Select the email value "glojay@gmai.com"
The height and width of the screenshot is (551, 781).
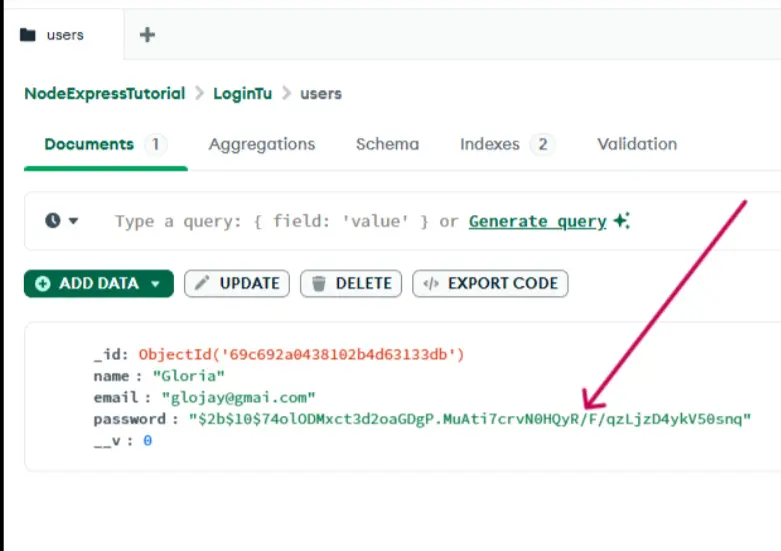[x=238, y=398]
